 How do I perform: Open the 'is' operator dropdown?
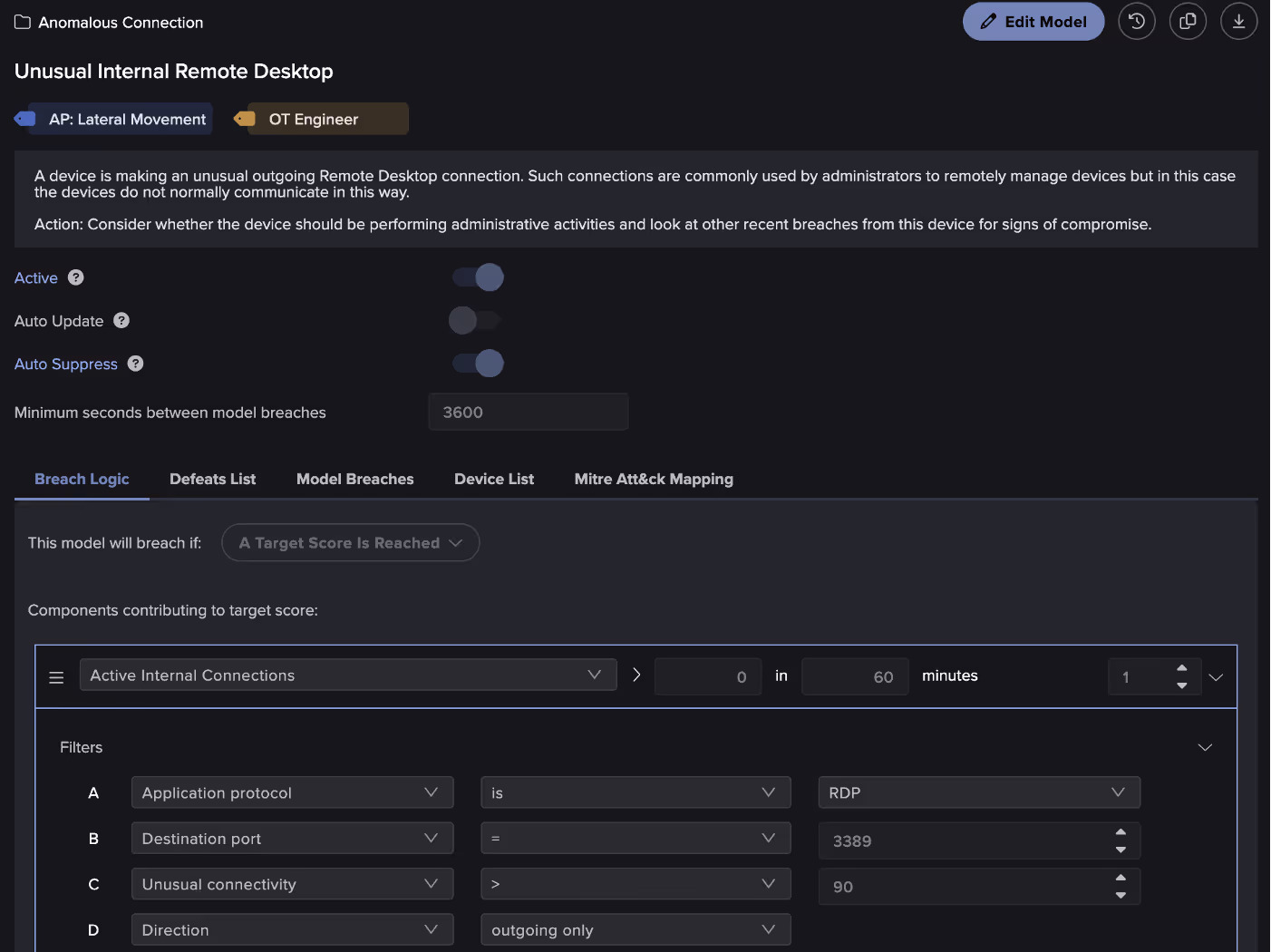pyautogui.click(x=635, y=792)
